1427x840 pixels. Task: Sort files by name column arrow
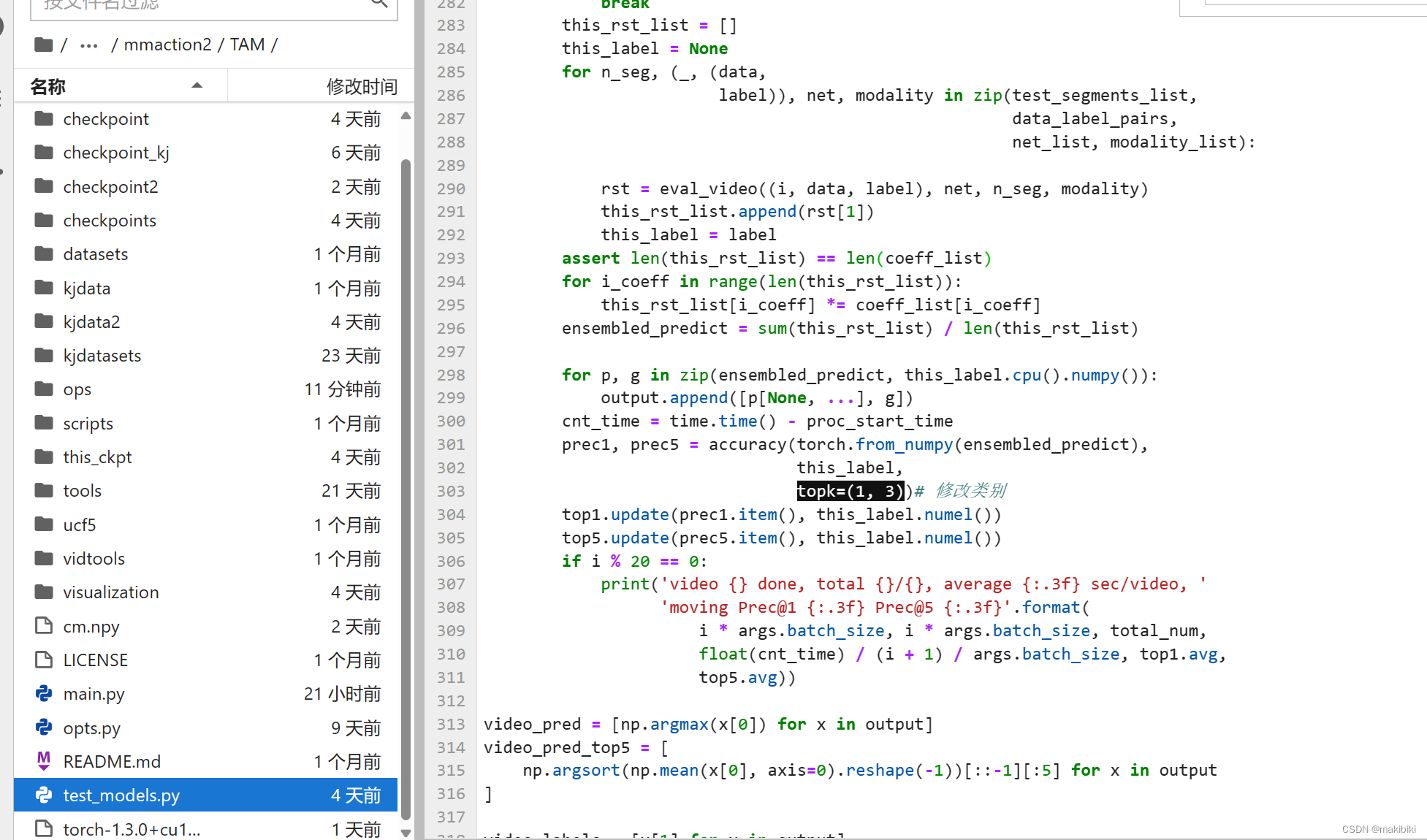tap(197, 86)
